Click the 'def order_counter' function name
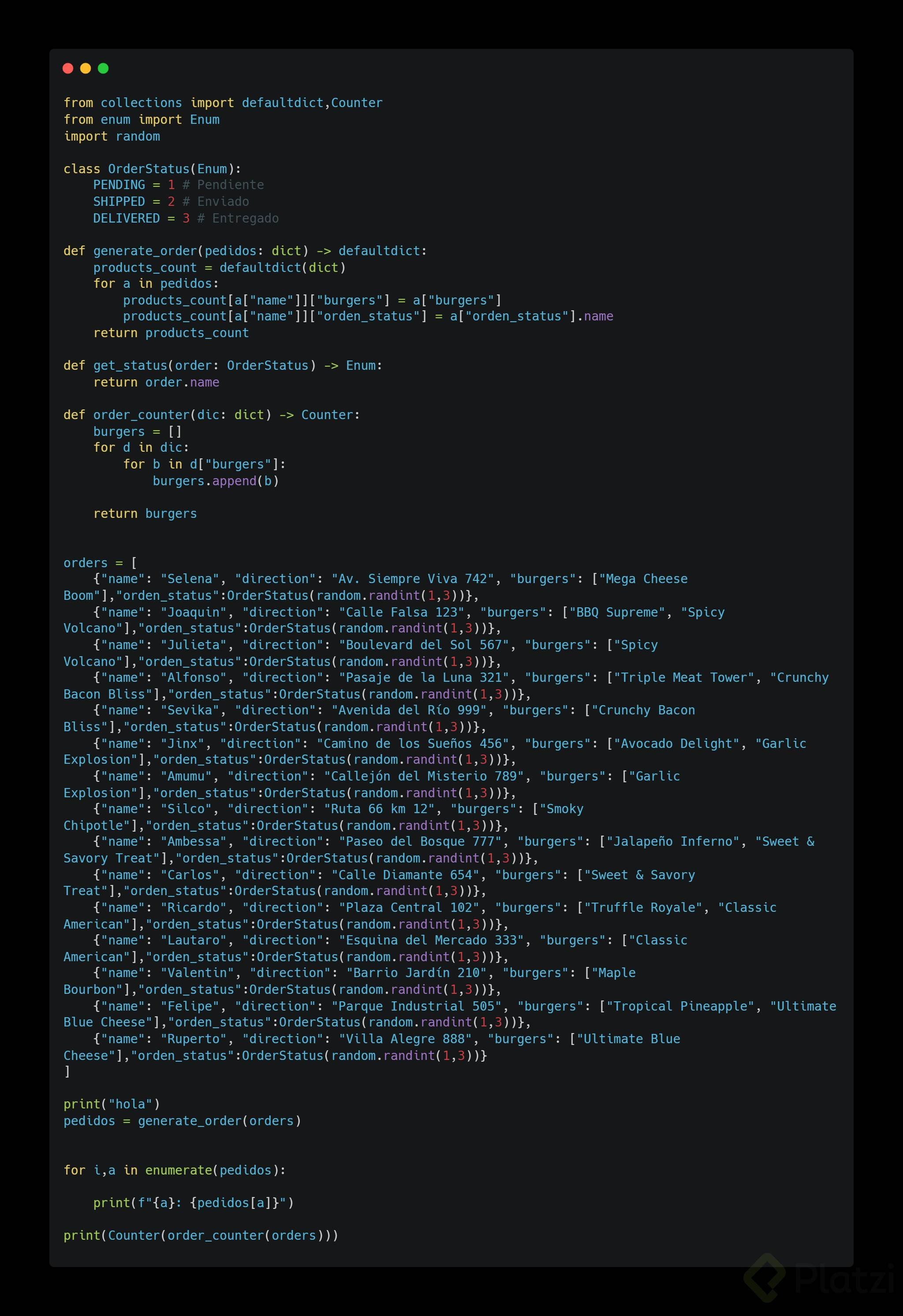Viewport: 903px width, 1316px height. [141, 415]
